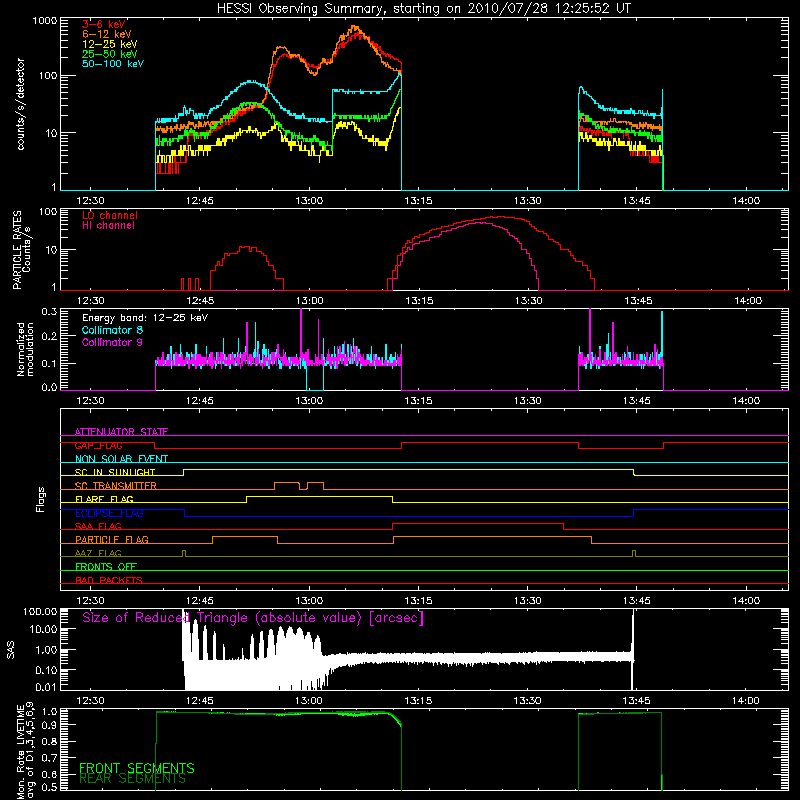Click the 13:00 tick label under the flags panel
800x800 pixels.
309,601
